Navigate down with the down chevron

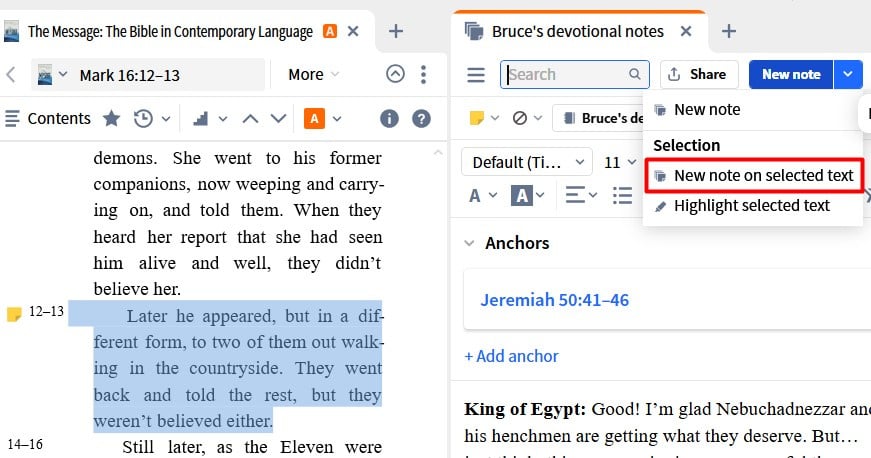coord(278,118)
